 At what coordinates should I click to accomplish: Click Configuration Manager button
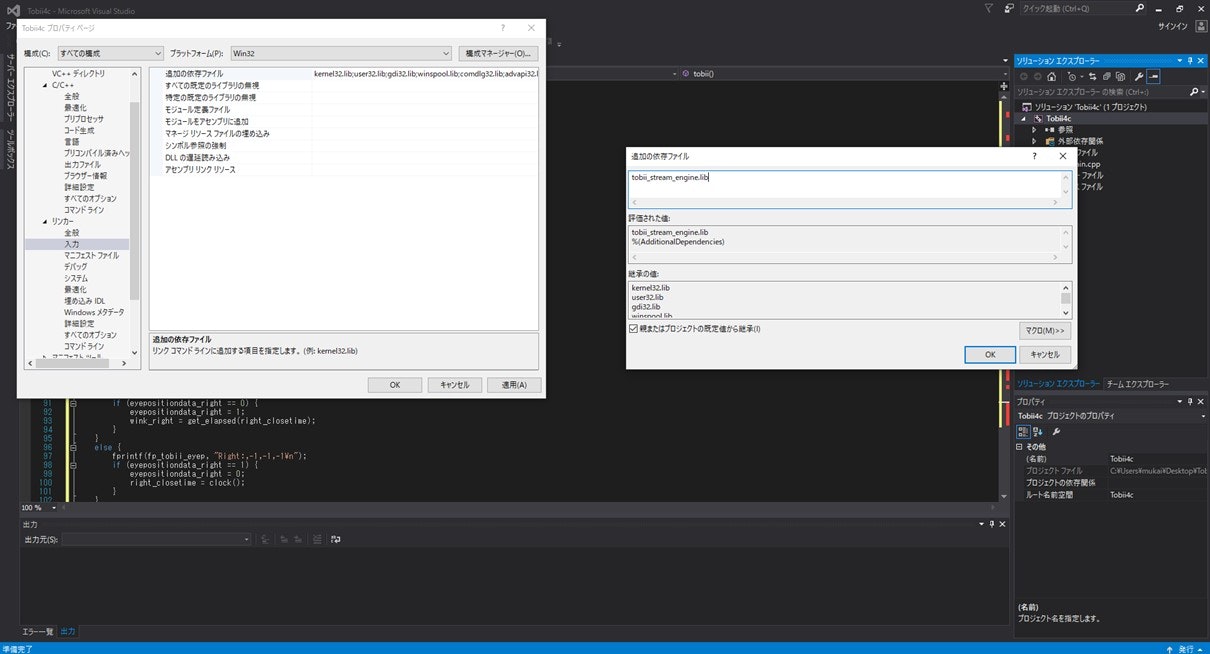point(499,53)
